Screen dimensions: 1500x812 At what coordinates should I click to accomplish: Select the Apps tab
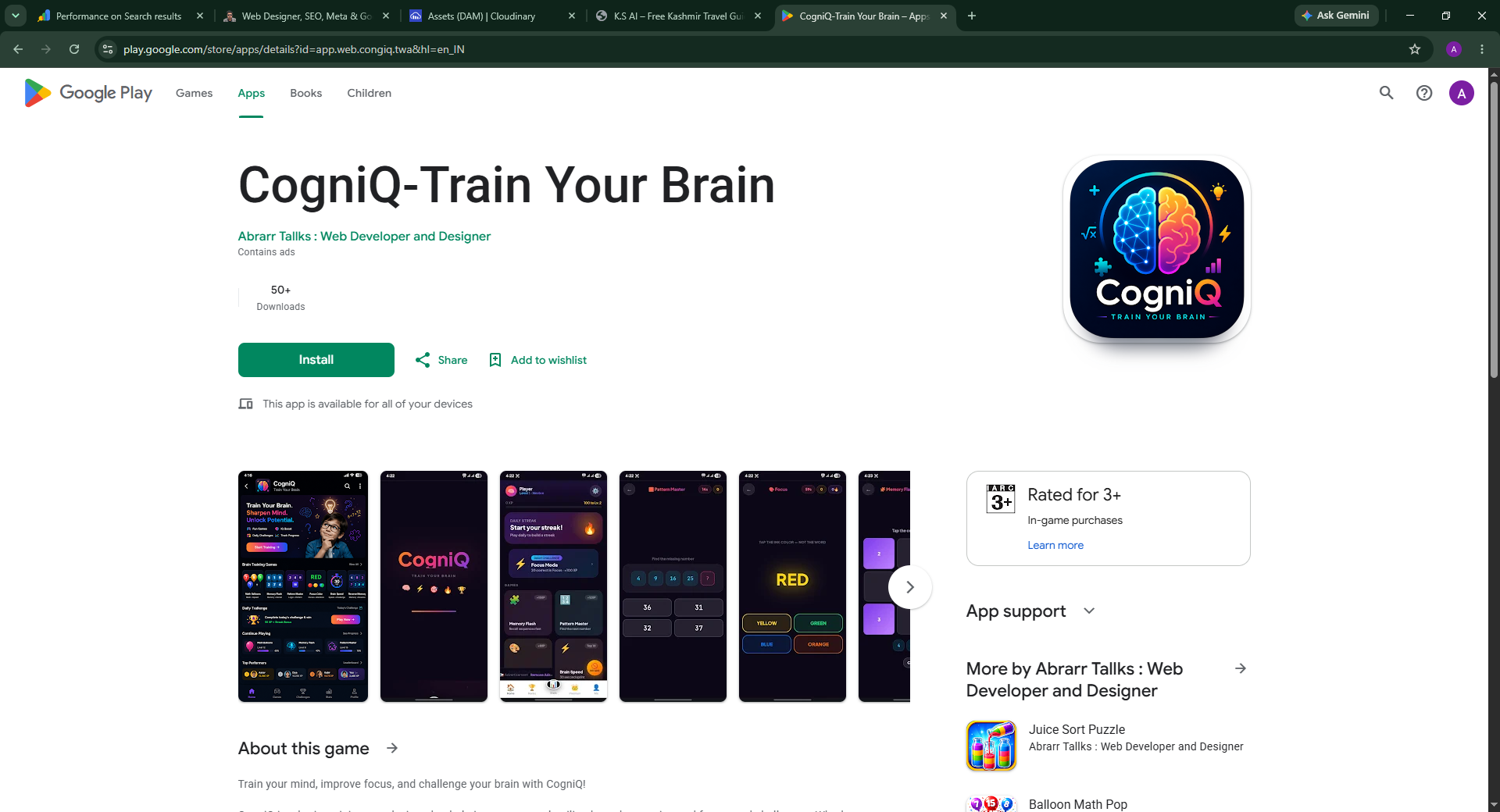click(x=252, y=93)
